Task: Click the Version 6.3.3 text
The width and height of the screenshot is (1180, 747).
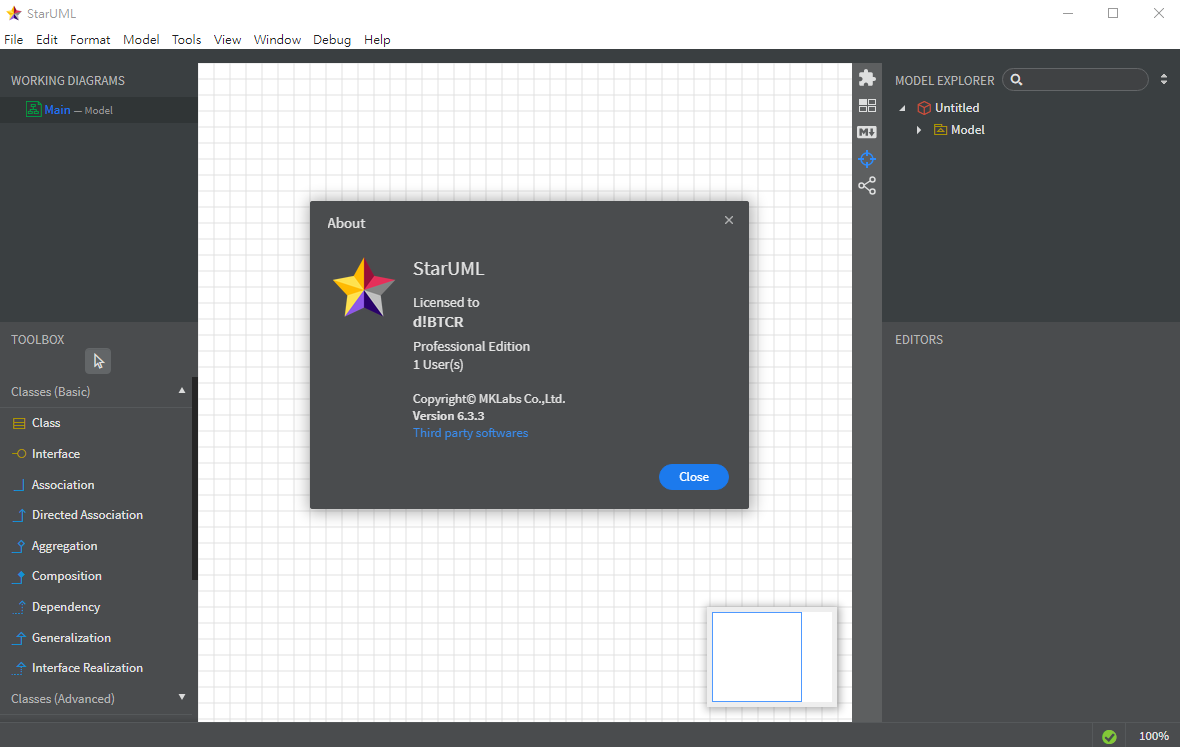Action: point(449,416)
